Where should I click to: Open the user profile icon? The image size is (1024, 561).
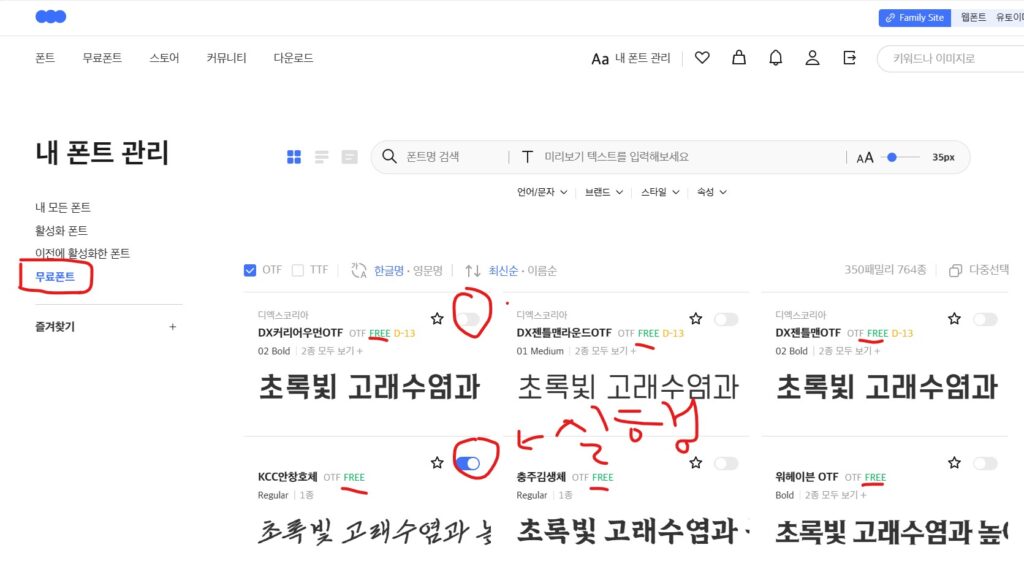point(812,57)
